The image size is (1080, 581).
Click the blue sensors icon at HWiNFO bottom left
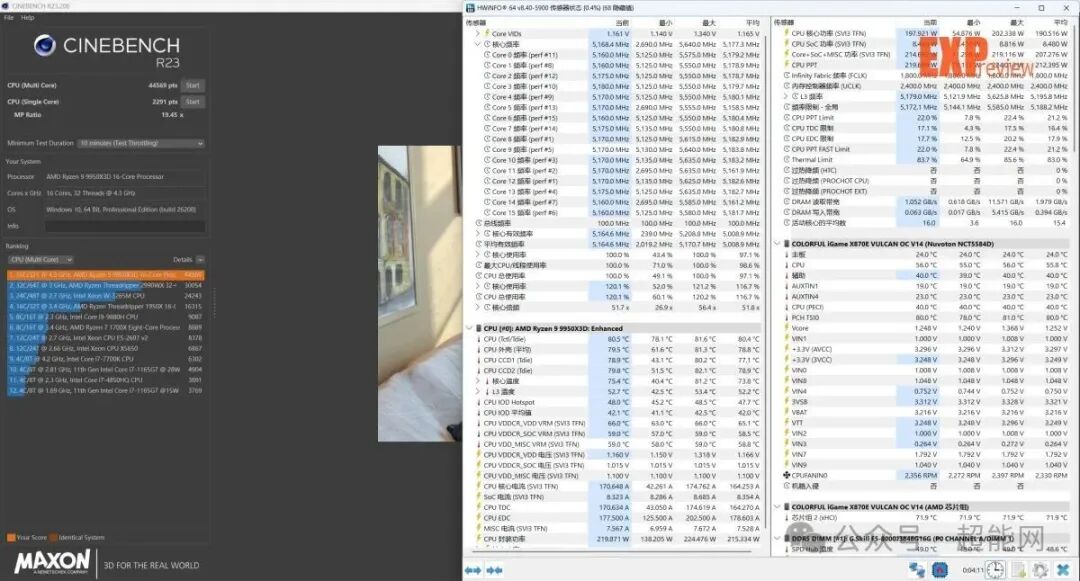point(915,569)
